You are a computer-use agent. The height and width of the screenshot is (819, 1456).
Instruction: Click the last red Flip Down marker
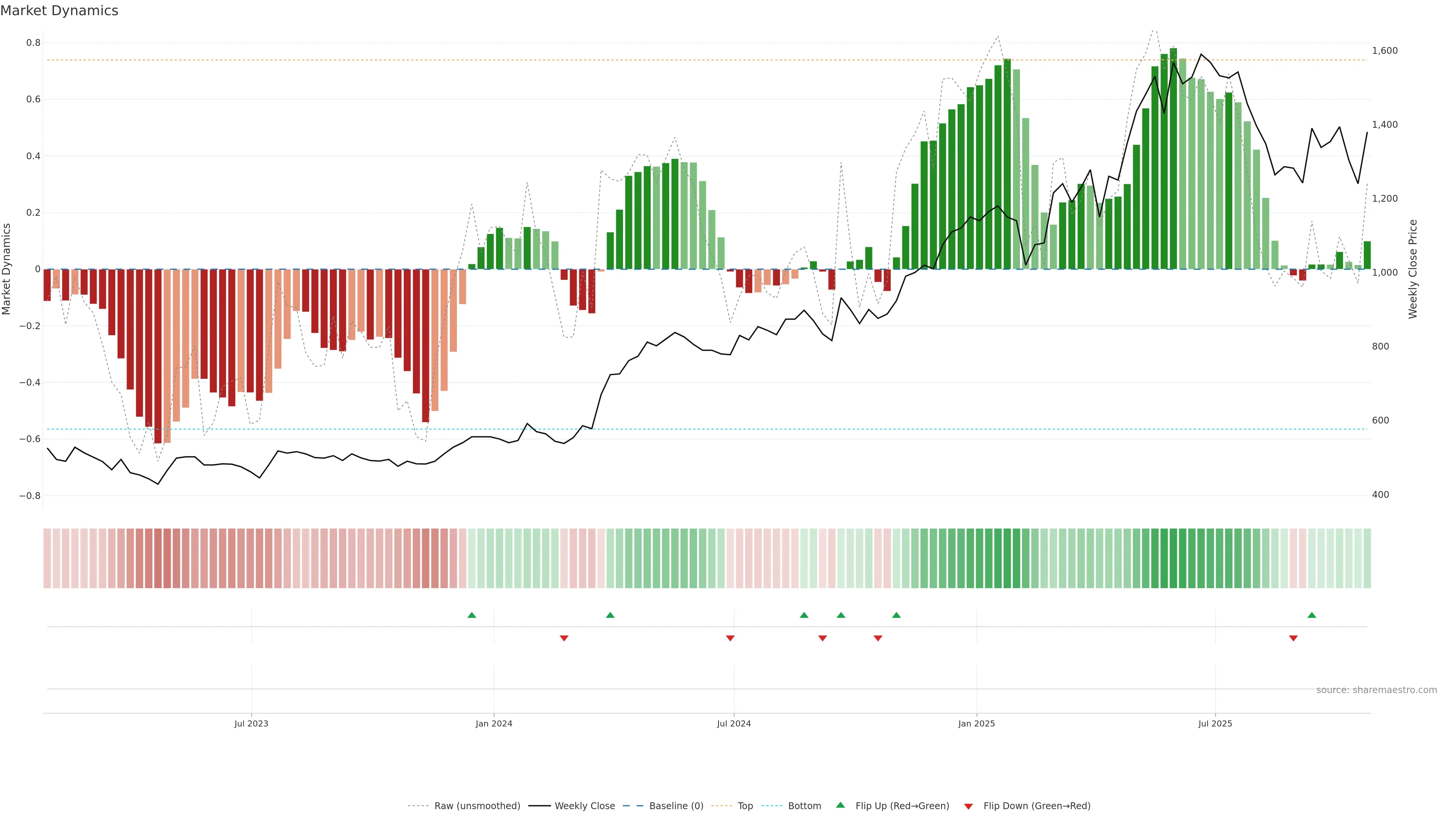click(x=1293, y=638)
